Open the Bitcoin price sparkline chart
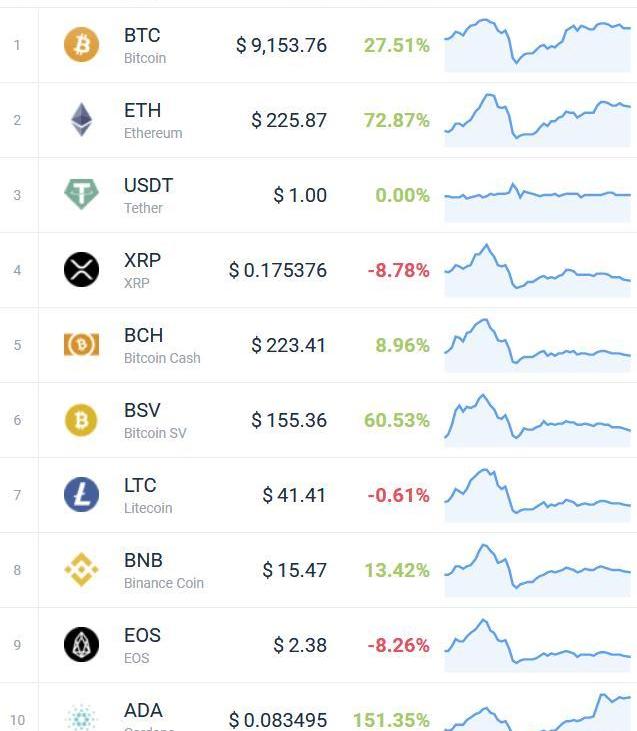 click(537, 45)
